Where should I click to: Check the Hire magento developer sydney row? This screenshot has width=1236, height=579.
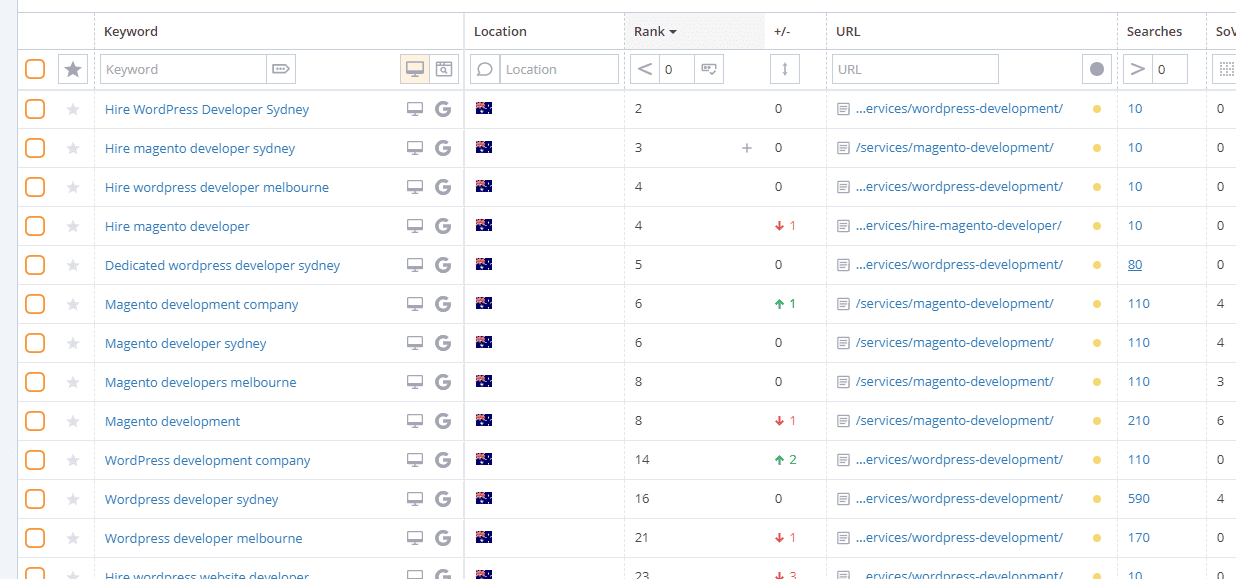coord(35,148)
